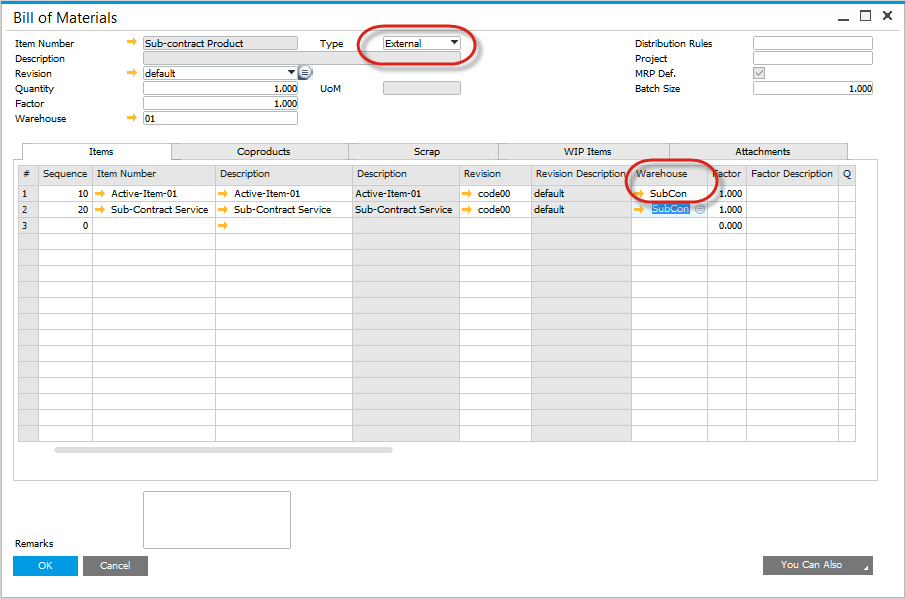Screen dimensions: 906x599
Task: Open Active-Item-01 item number link arrow in row 1
Action: pyautogui.click(x=100, y=194)
